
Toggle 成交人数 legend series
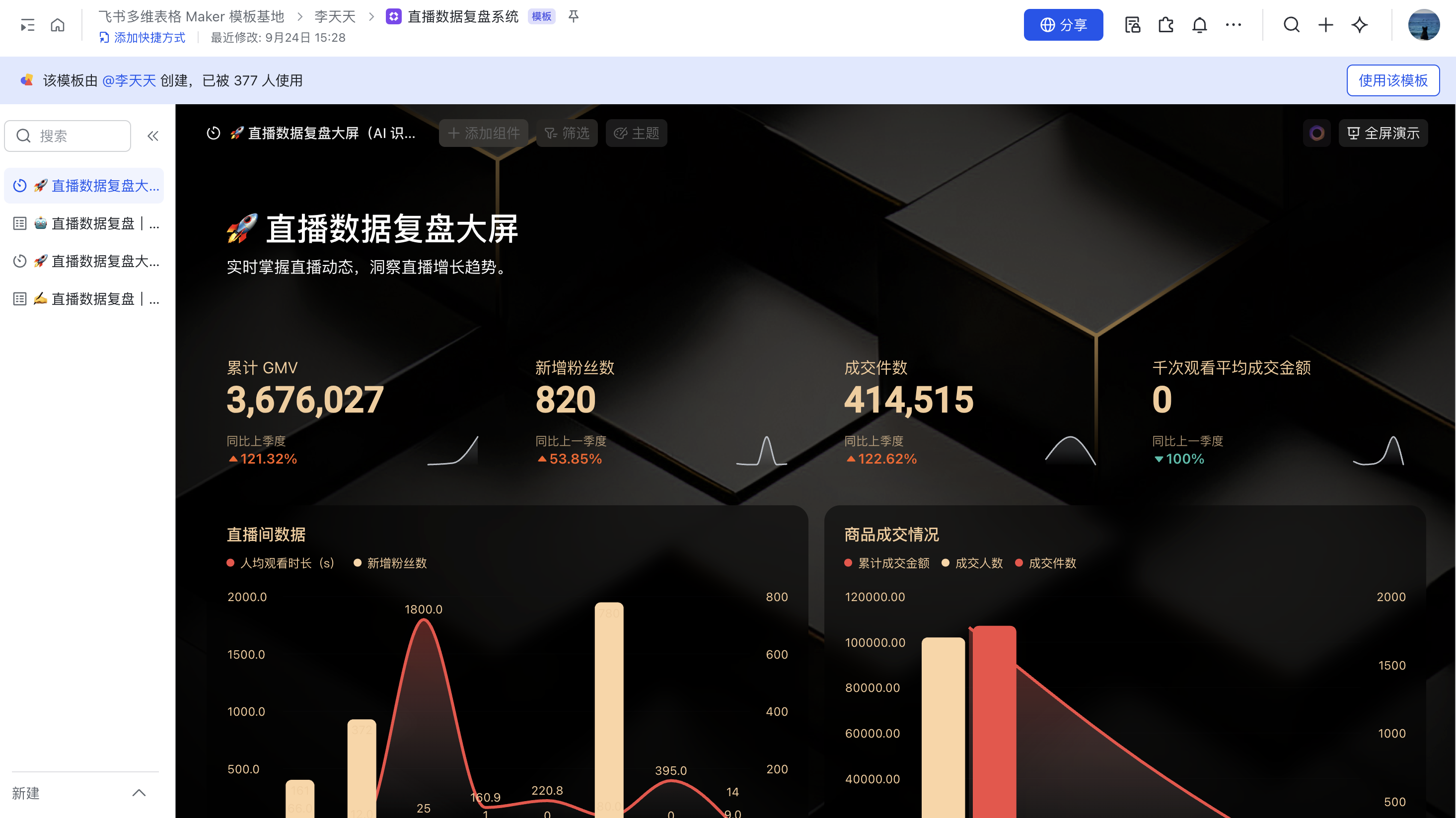[x=972, y=563]
